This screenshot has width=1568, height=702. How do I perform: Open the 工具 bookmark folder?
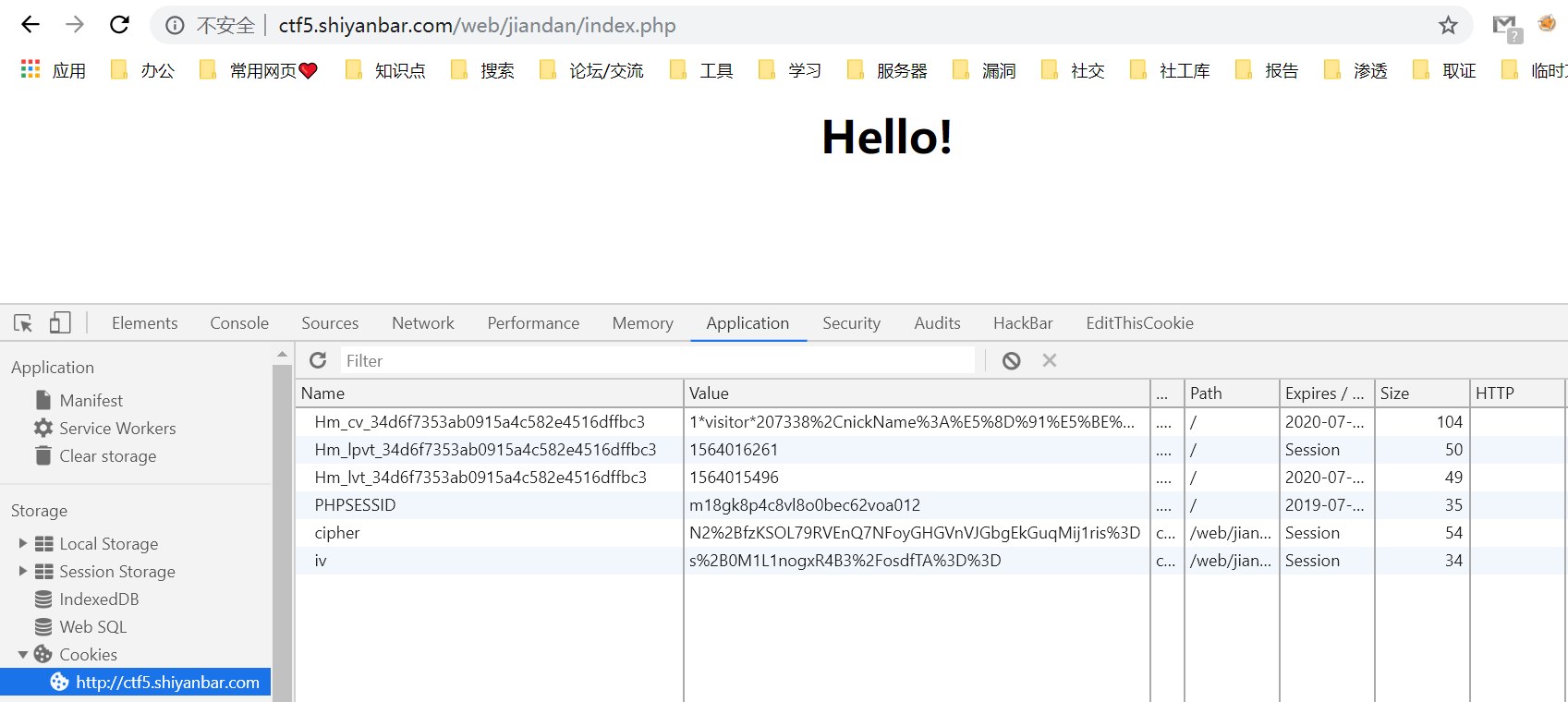700,70
